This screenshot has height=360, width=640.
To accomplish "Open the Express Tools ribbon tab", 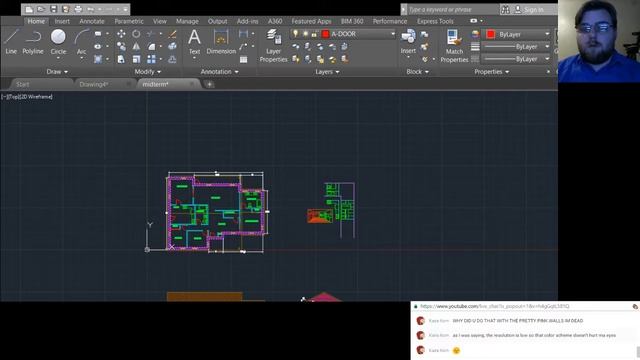I will click(435, 21).
